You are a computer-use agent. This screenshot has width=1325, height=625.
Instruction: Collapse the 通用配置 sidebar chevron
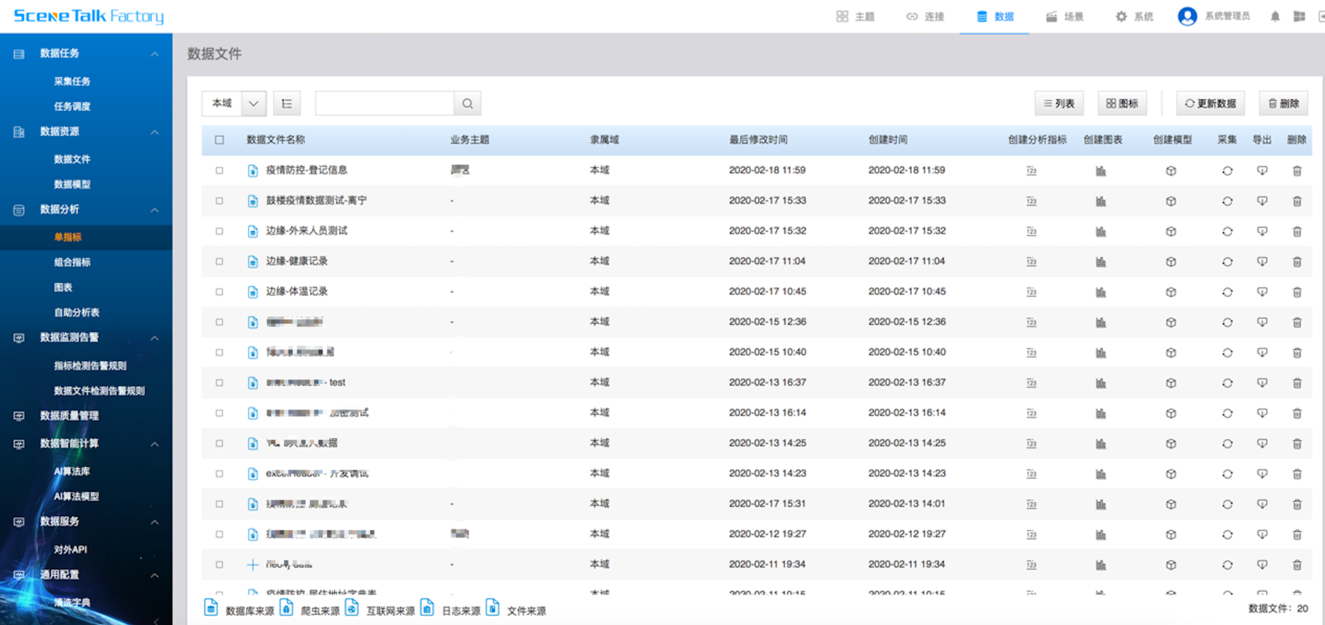154,575
